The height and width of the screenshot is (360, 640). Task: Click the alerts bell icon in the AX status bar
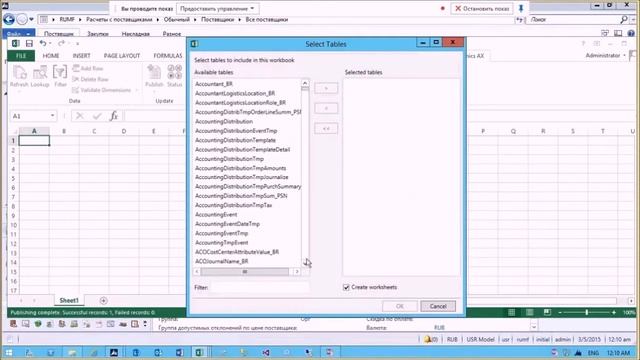(427, 339)
